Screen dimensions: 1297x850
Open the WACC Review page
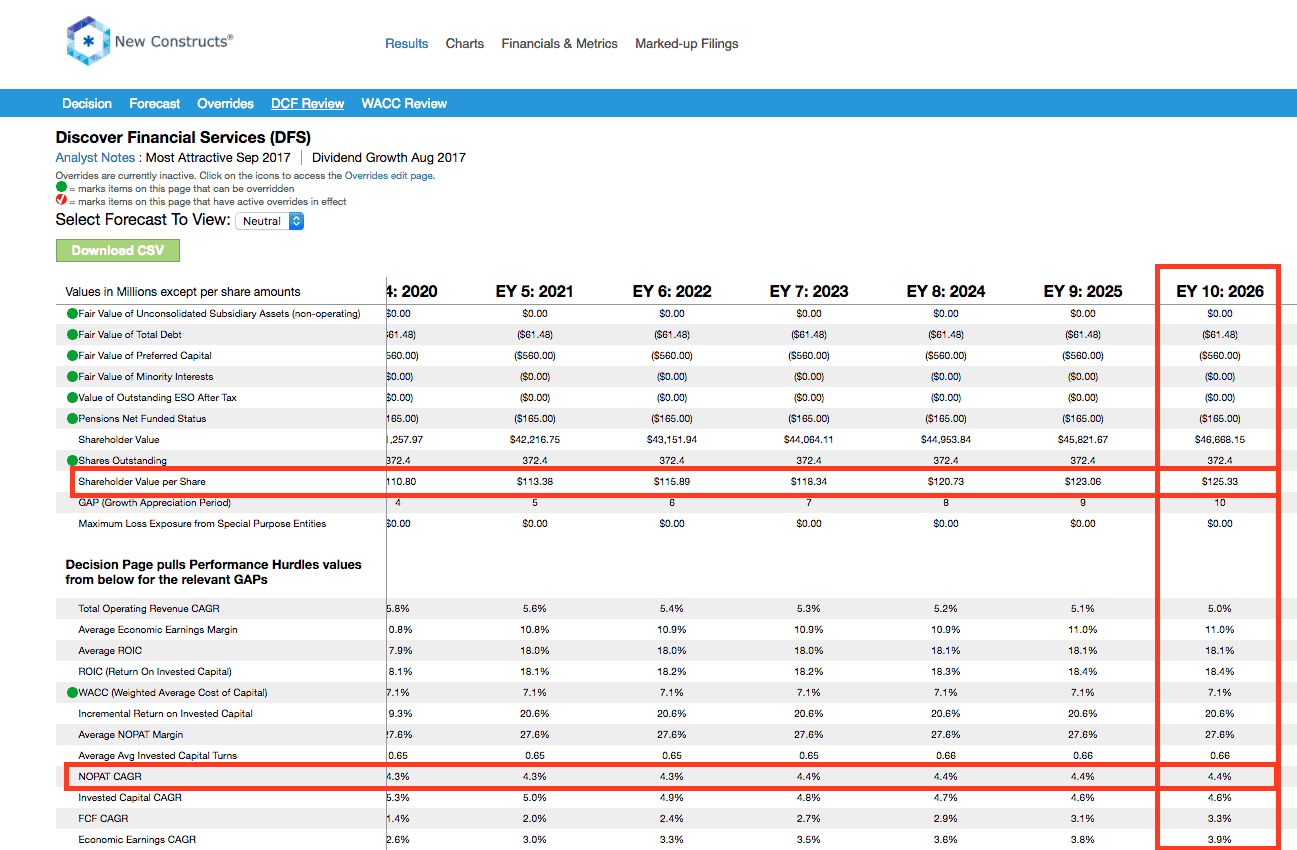coord(404,104)
